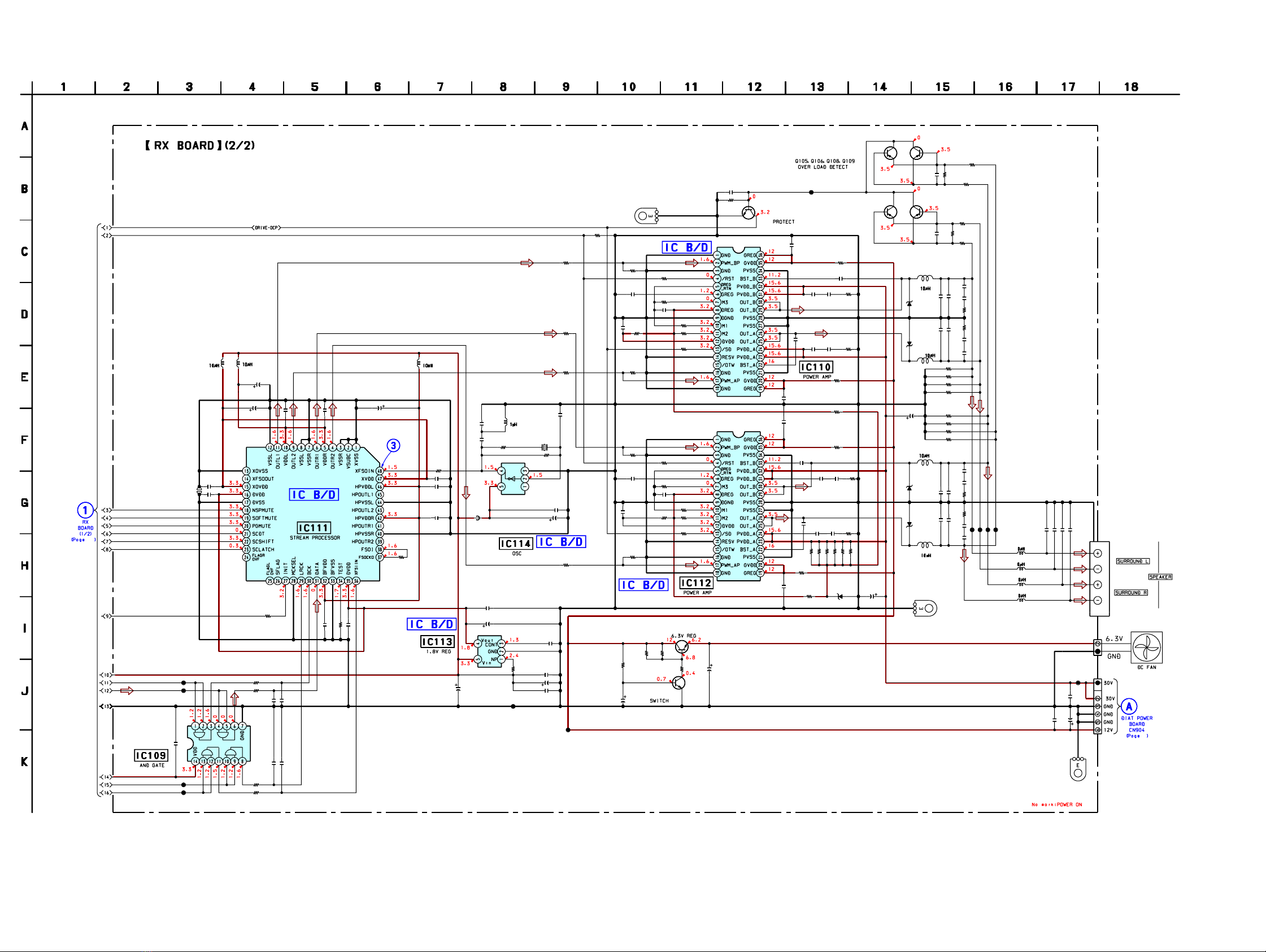Click the 6.3V REG transistor symbol
Viewport: 1266px width, 952px height.
(681, 647)
